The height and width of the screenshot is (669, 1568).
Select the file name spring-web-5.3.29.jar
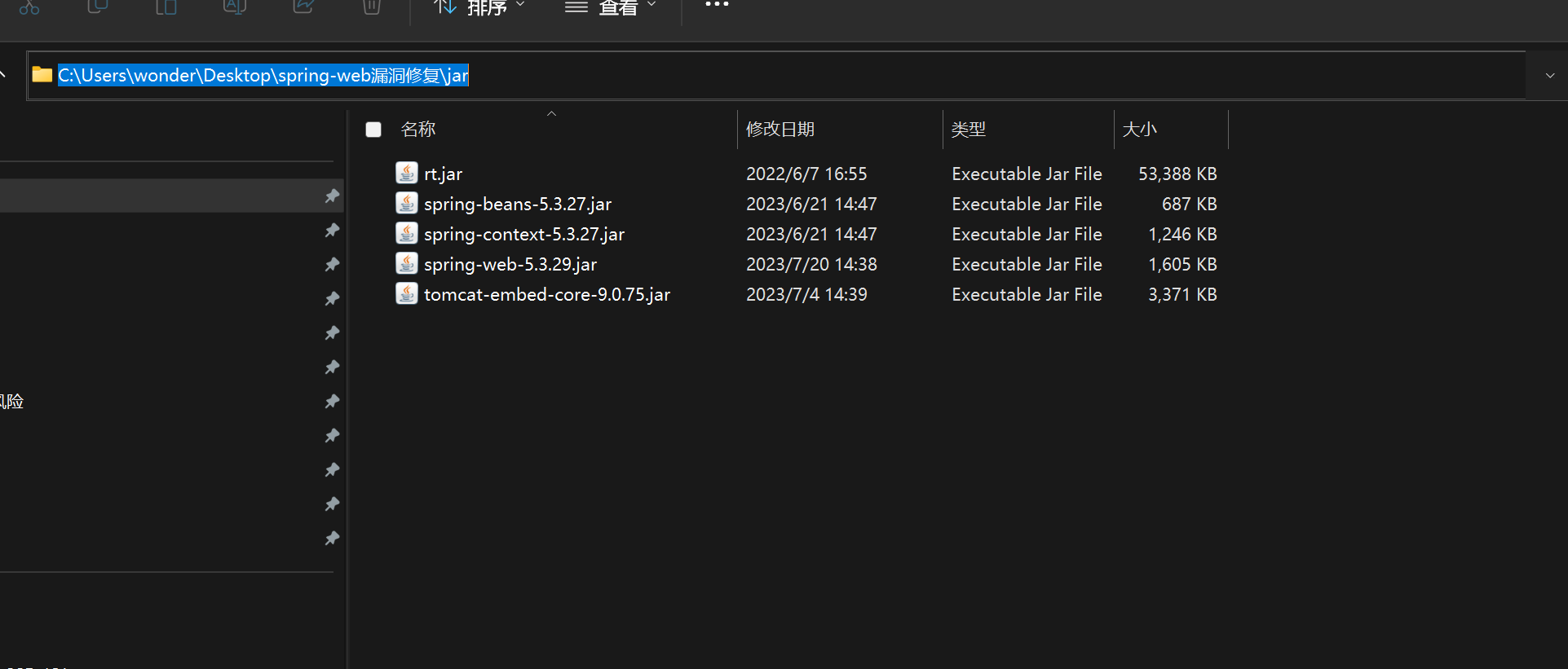pos(510,264)
